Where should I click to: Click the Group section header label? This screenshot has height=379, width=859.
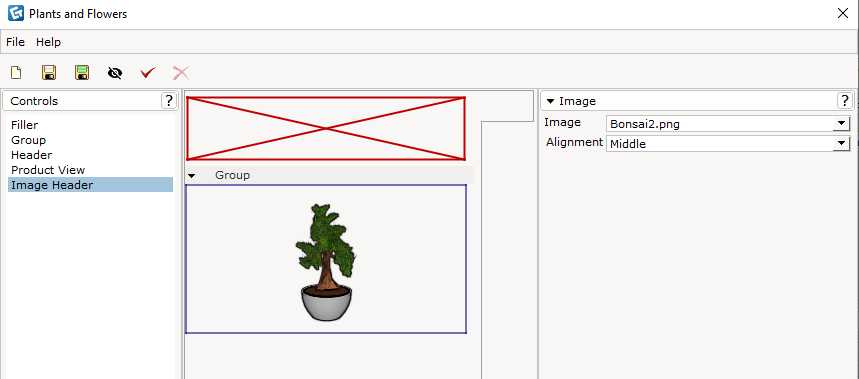click(x=232, y=175)
